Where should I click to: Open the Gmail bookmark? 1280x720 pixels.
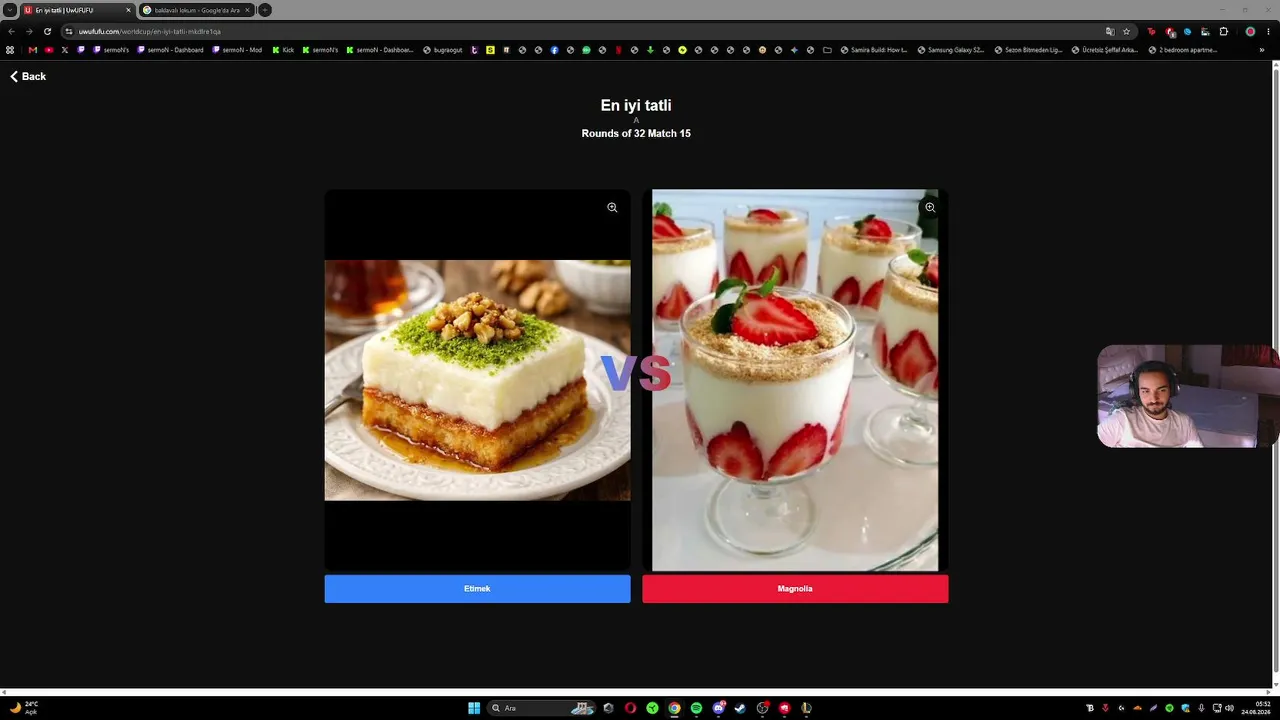[x=33, y=50]
